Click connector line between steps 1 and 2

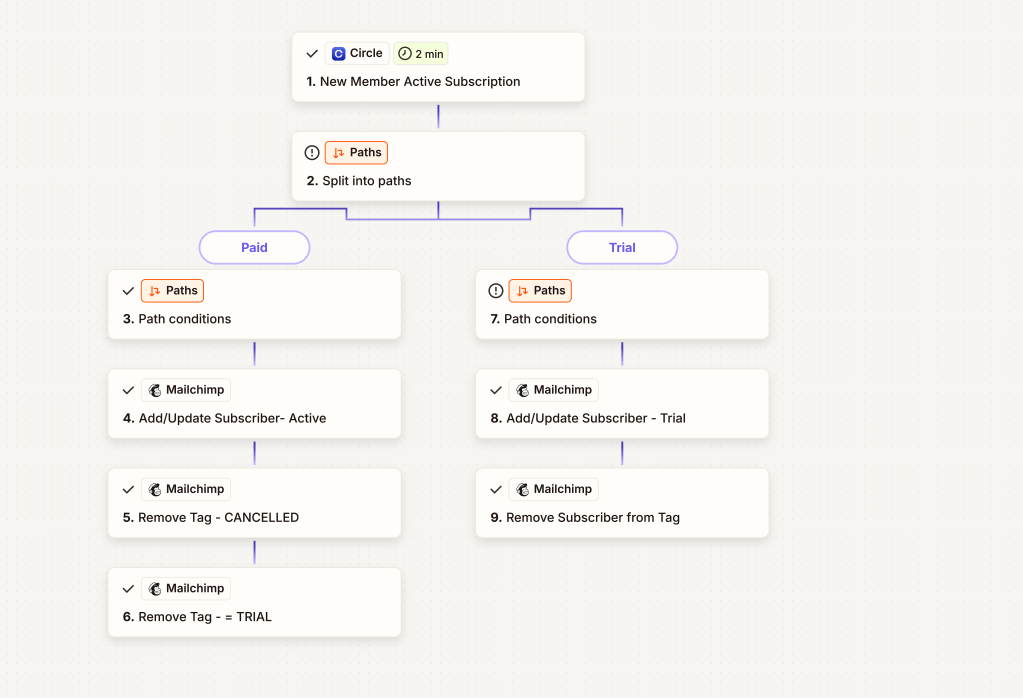click(438, 116)
